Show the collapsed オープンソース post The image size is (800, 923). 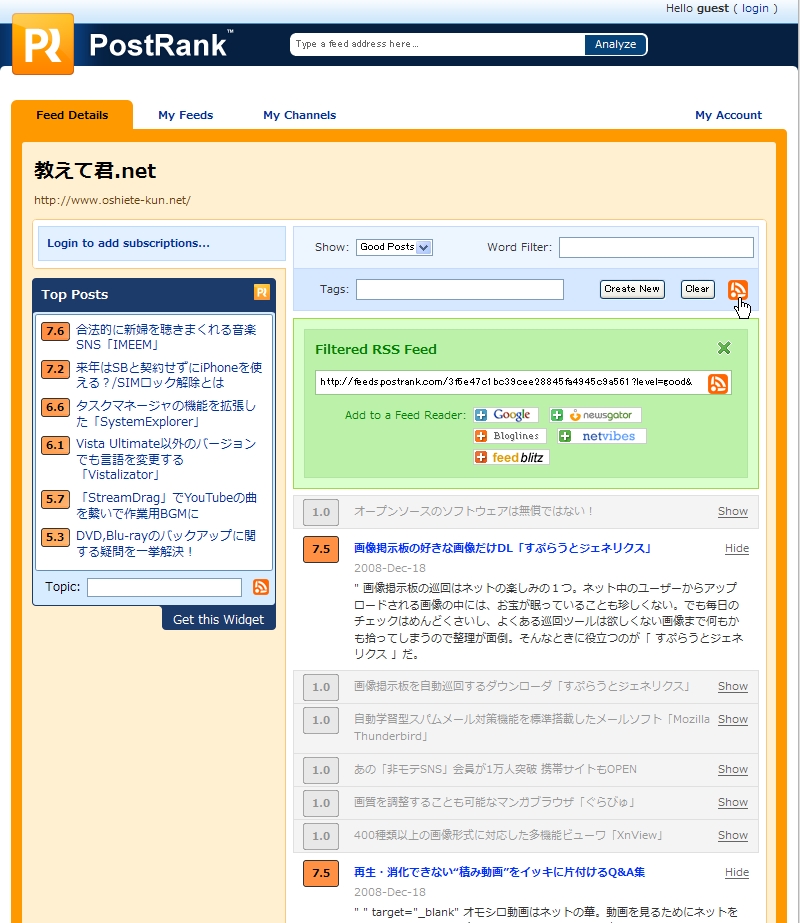tap(733, 512)
